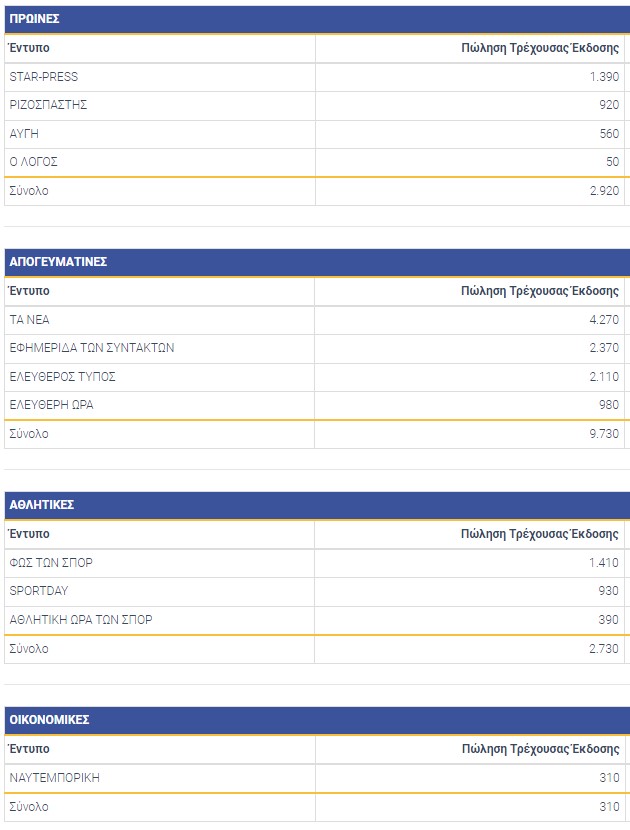This screenshot has height=830, width=630.
Task: Click the ΑΘΛΗΤΙΚΕΣ section header
Action: pos(42,505)
